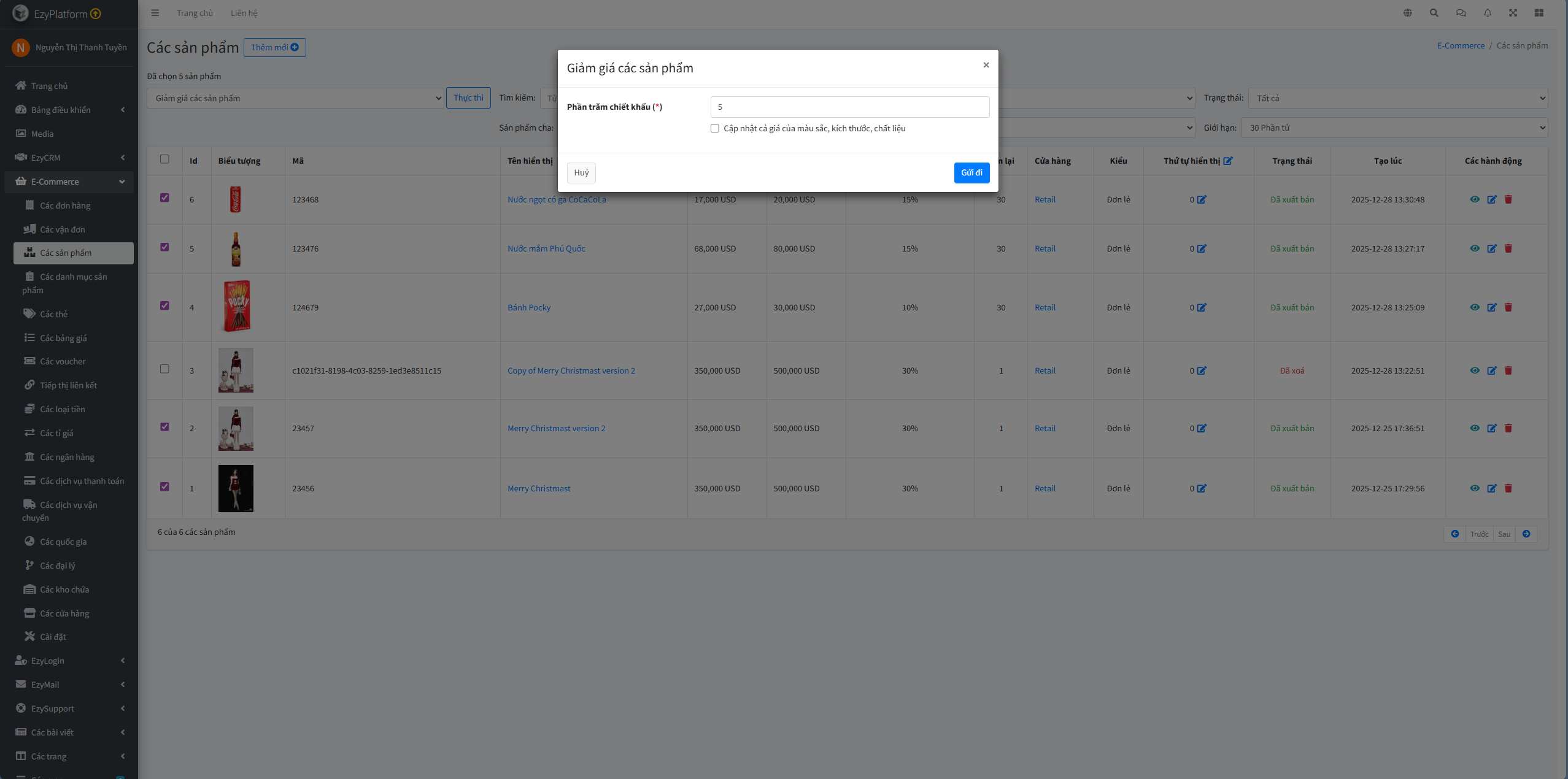Click the hamburger menu icon
Image resolution: width=1568 pixels, height=779 pixels.
pyautogui.click(x=155, y=13)
